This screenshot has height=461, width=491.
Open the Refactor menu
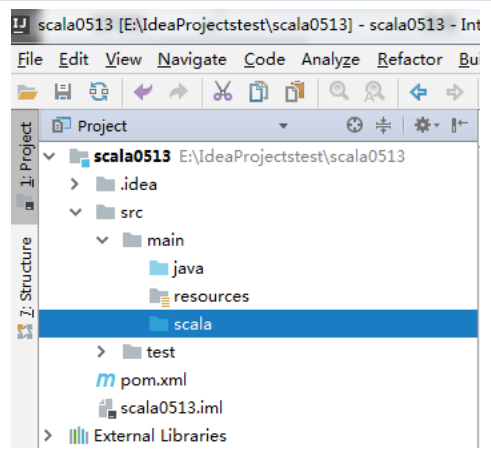(410, 60)
